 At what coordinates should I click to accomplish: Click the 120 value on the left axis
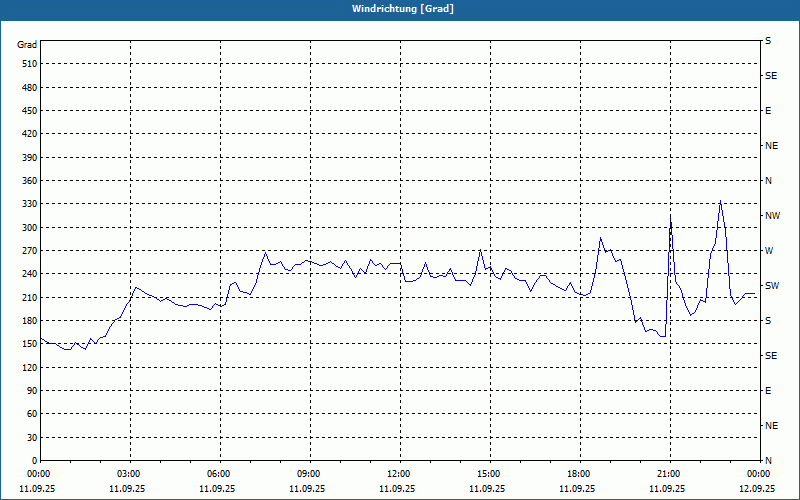click(30, 367)
